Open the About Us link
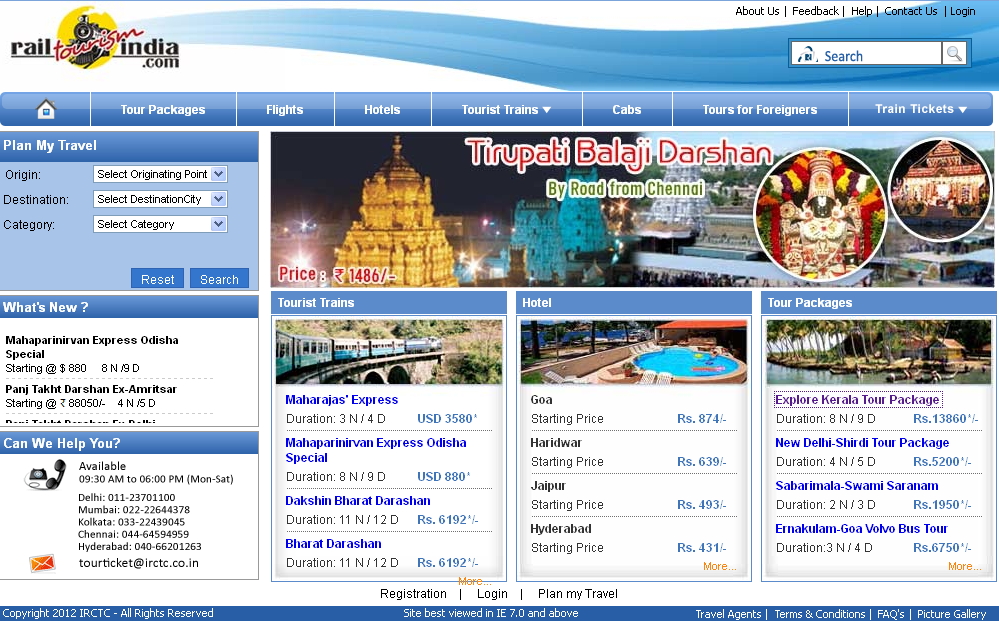This screenshot has width=999, height=623. [757, 11]
